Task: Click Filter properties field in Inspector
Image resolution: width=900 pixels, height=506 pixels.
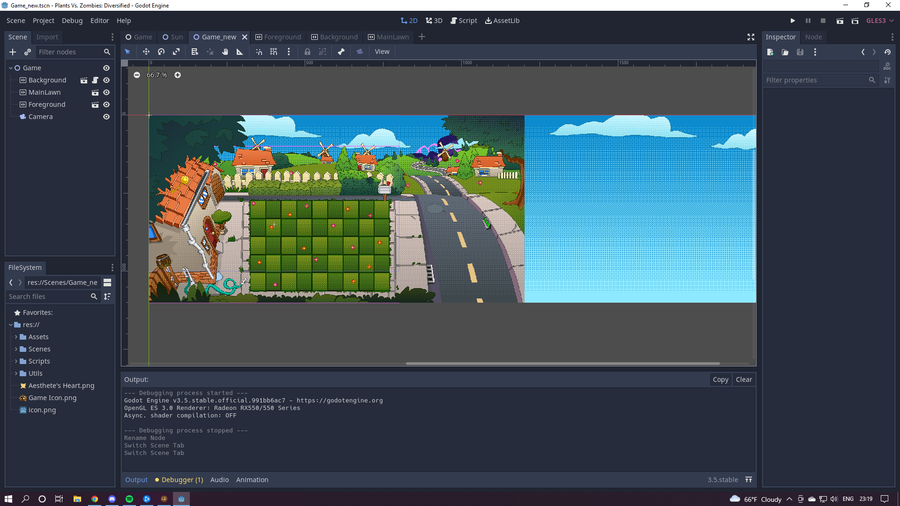Action: pyautogui.click(x=821, y=80)
